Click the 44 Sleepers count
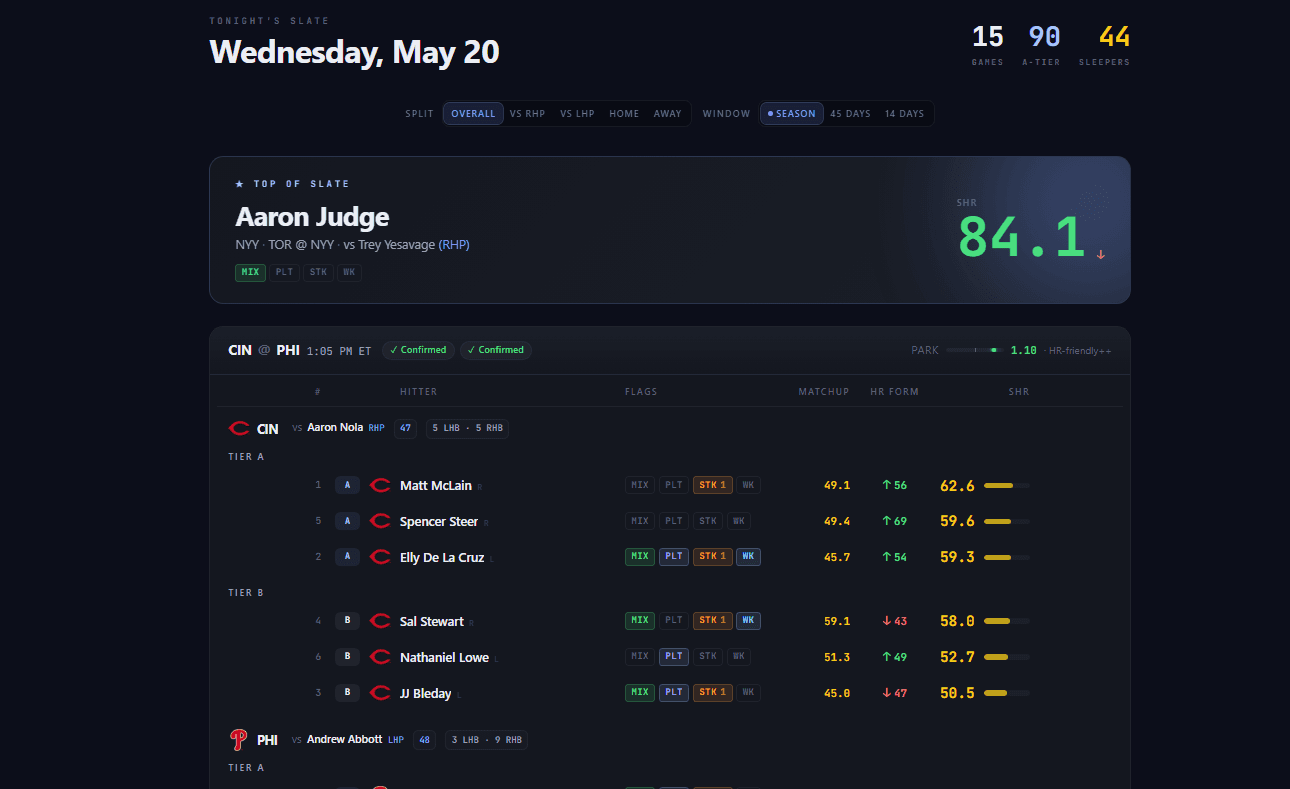Viewport: 1290px width, 789px height. (1114, 37)
